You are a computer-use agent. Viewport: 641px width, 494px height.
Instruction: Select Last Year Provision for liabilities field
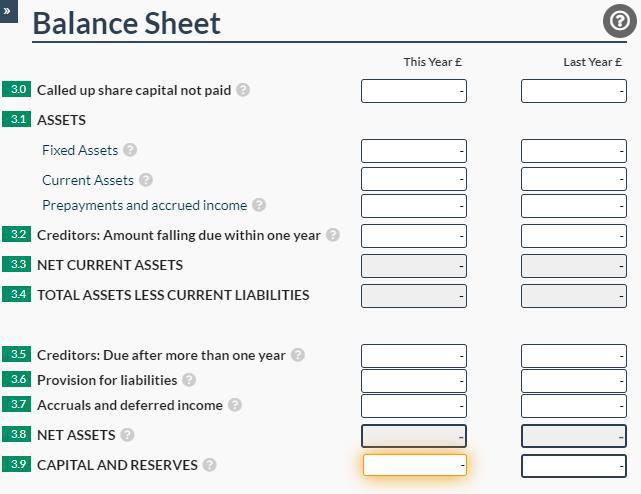[574, 381]
